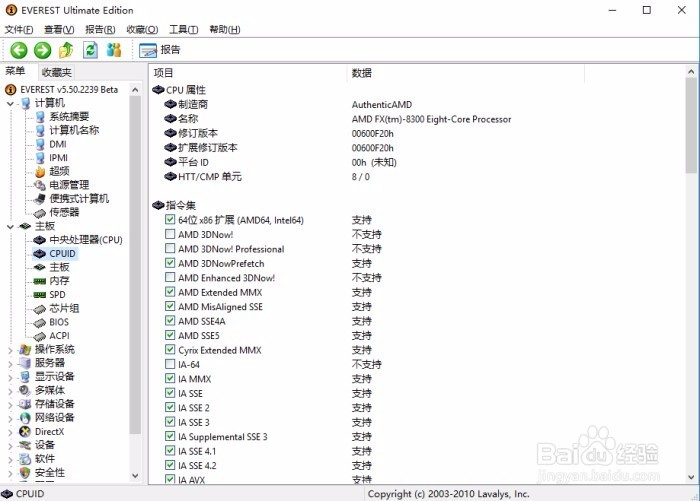Open the 电源管理 power management item

pyautogui.click(x=69, y=185)
